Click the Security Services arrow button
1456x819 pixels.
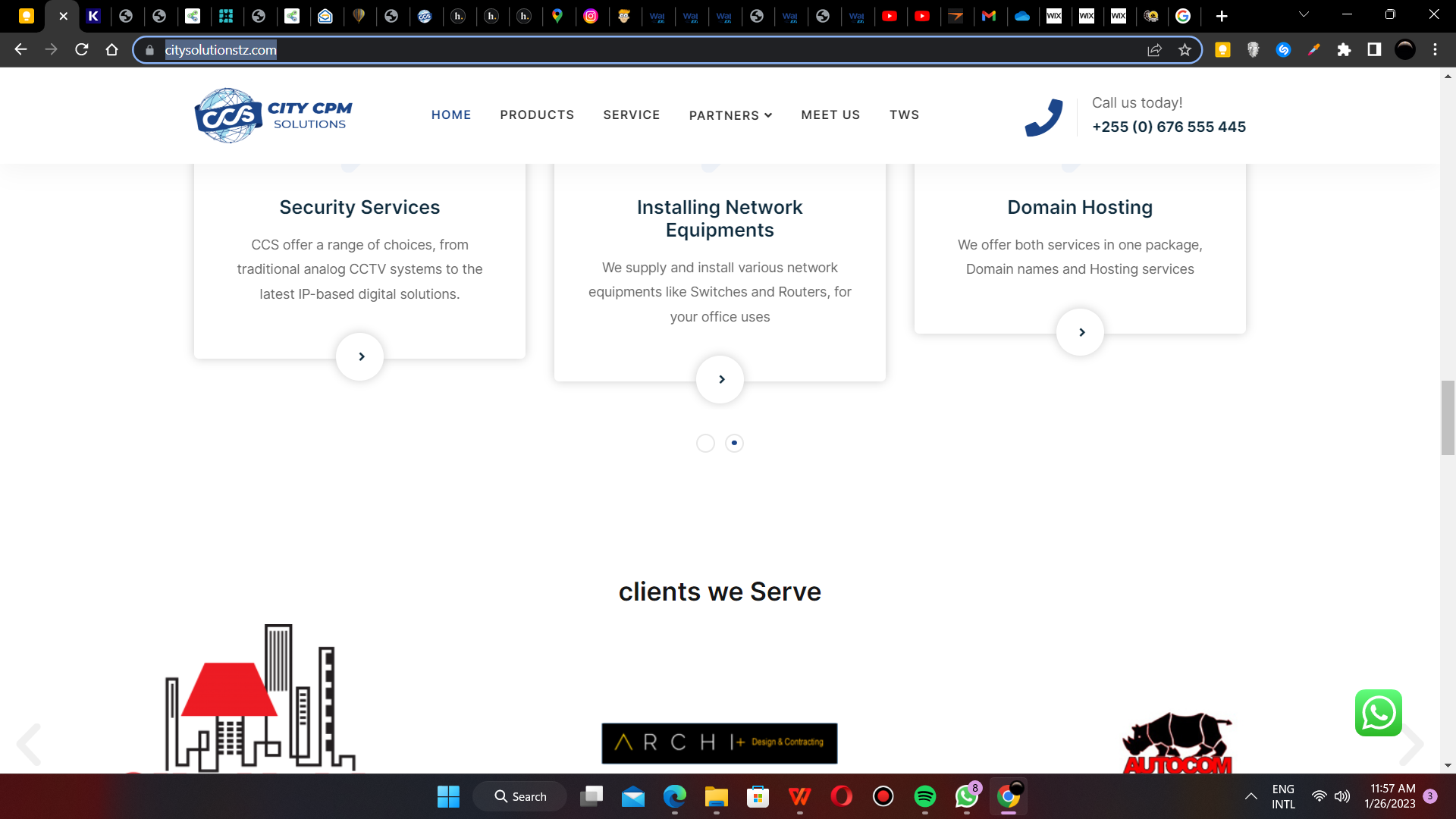[359, 356]
